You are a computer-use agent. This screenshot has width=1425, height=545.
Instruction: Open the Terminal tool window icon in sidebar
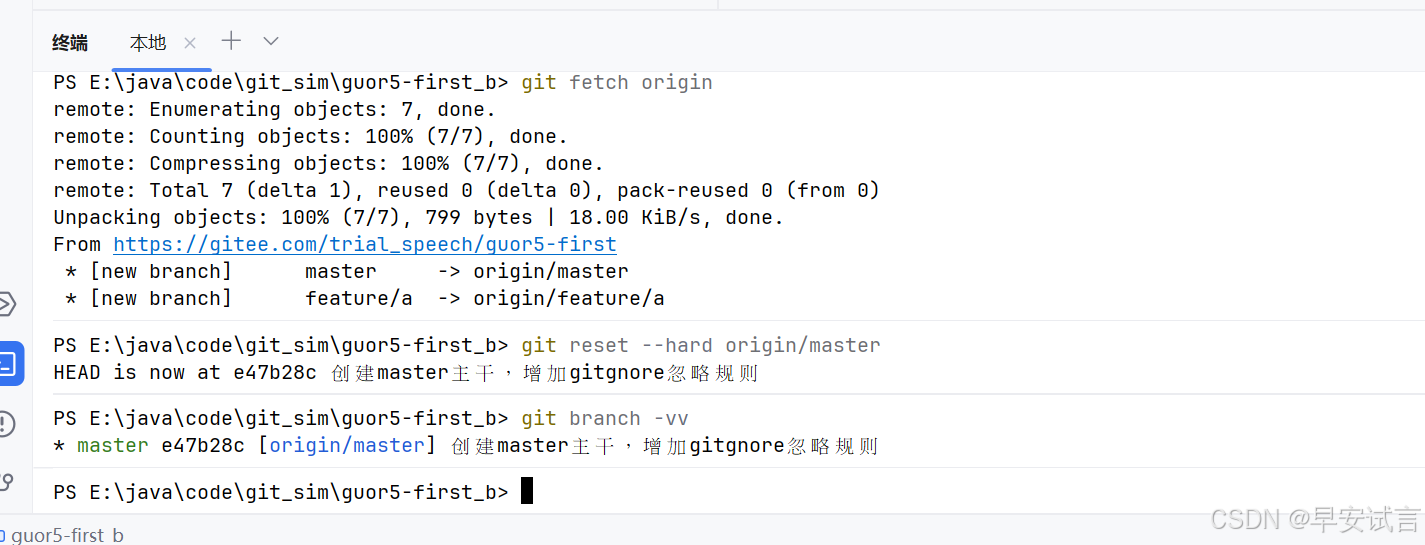(6, 363)
